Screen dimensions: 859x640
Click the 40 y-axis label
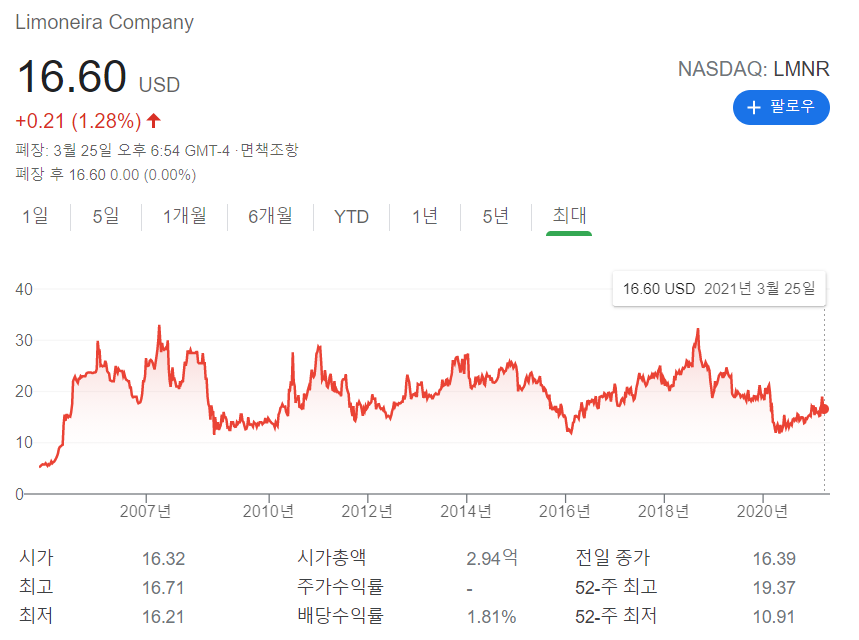pos(24,289)
